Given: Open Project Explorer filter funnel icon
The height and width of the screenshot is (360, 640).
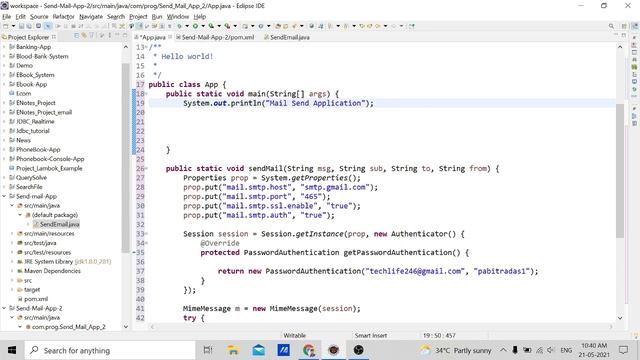Looking at the screenshot, I should (x=92, y=36).
